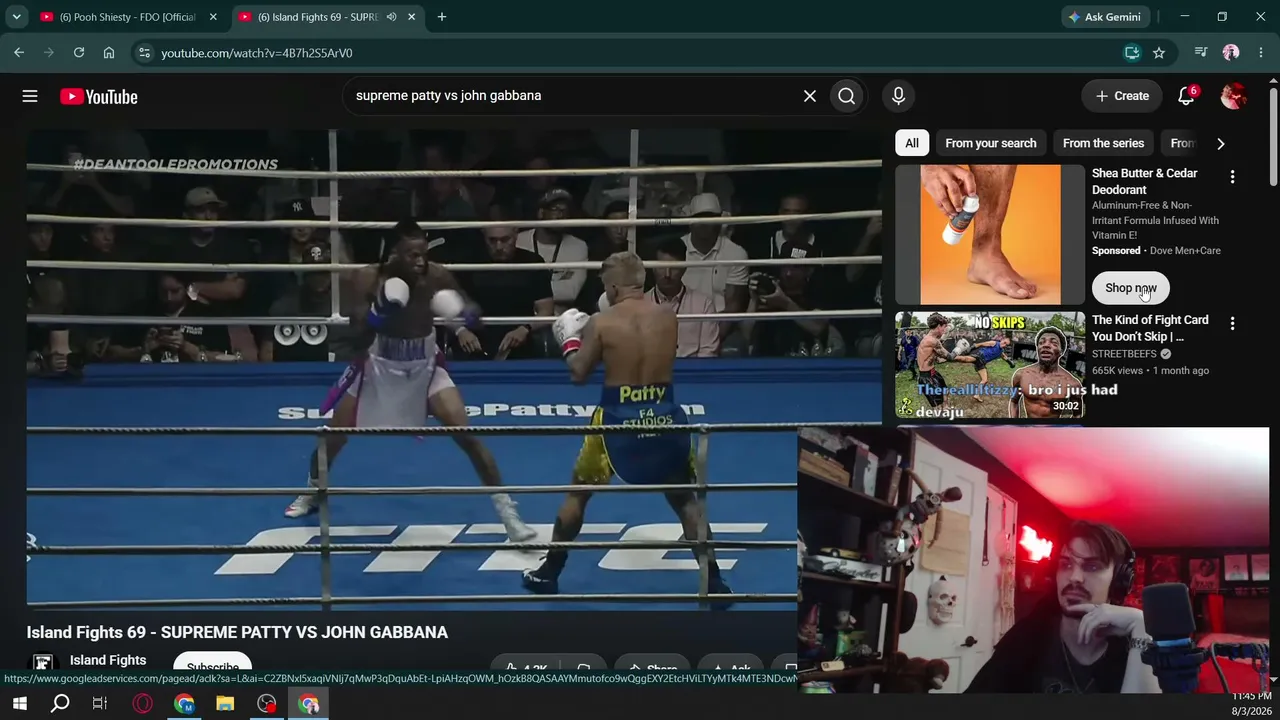Viewport: 1280px width, 720px height.
Task: Clear the search box with the X
Action: [x=810, y=96]
